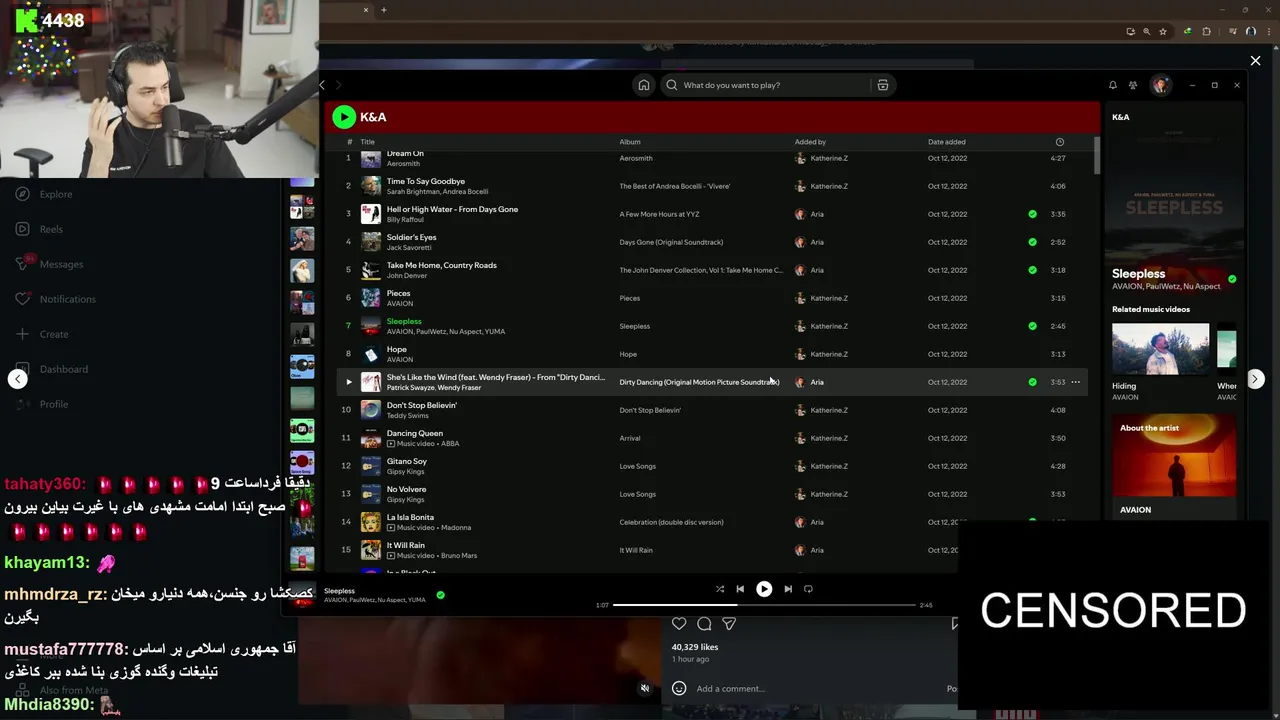Open the emoji picker beside Add a comment

coord(679,688)
